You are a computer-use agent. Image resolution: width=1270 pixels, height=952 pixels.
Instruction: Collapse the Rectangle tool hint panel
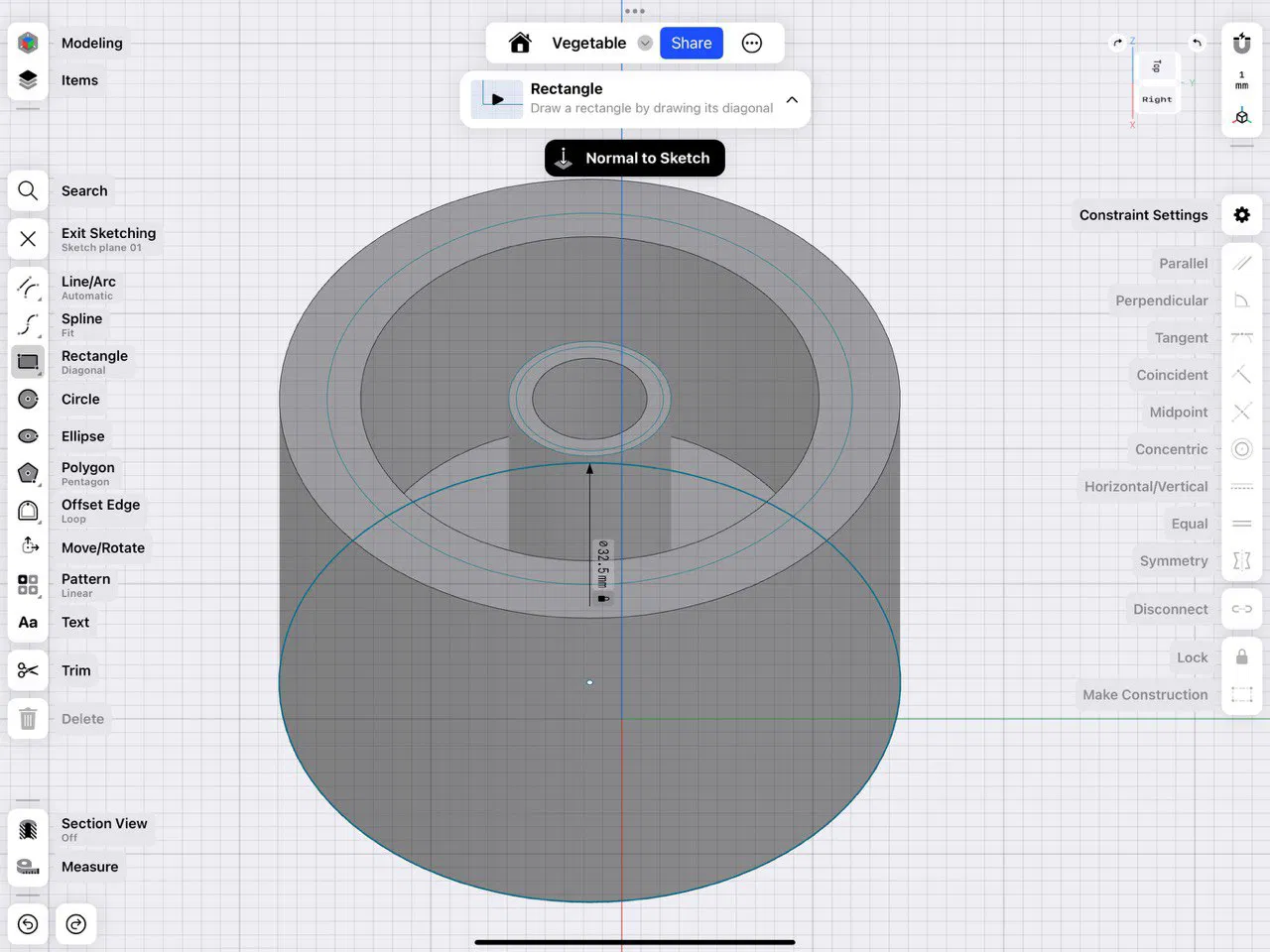(x=792, y=99)
